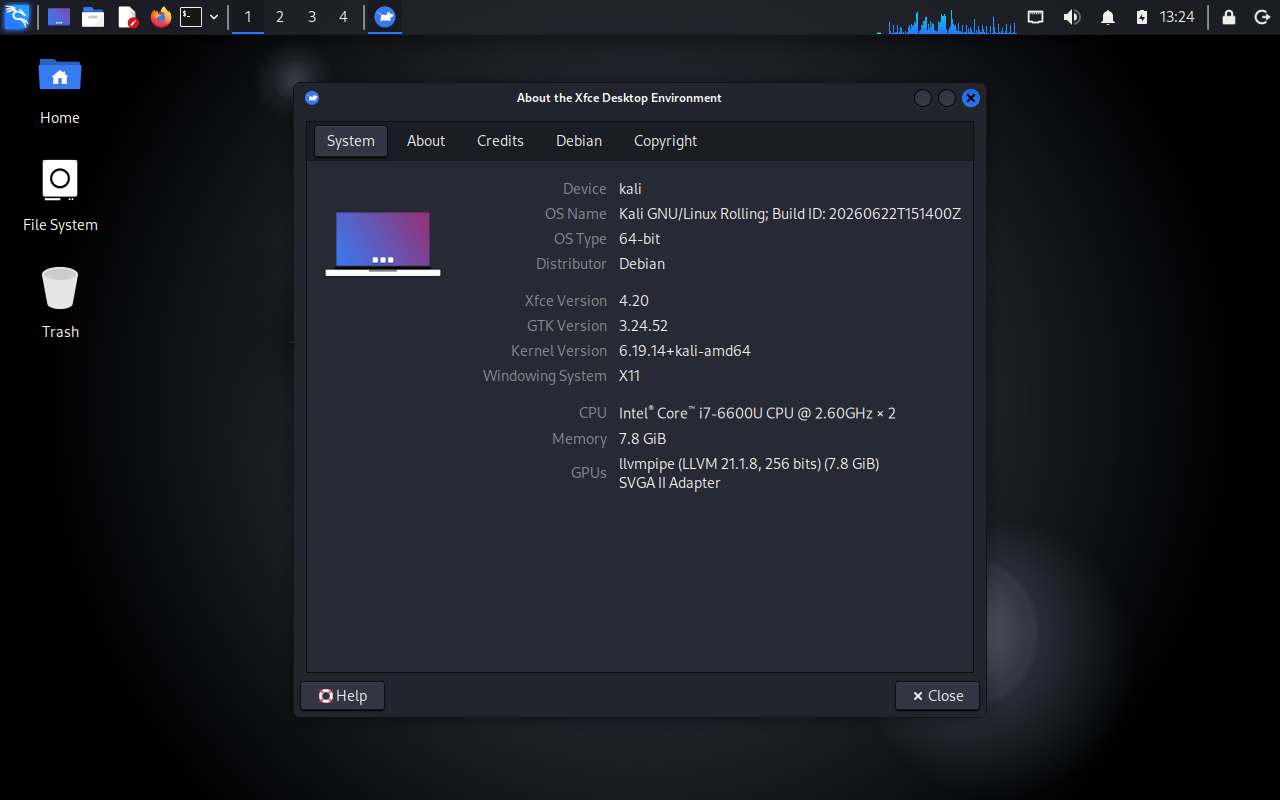Select the System tab
1280x800 pixels.
[351, 141]
